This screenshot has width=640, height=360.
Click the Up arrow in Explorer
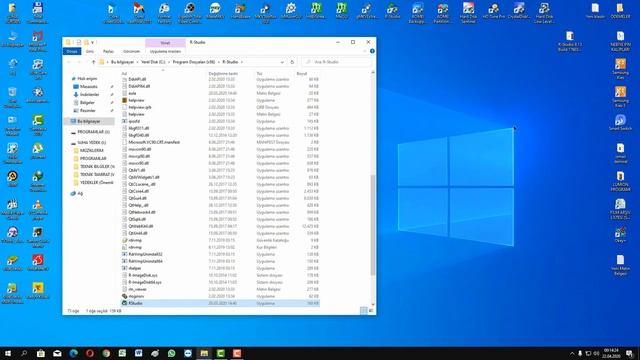click(93, 62)
